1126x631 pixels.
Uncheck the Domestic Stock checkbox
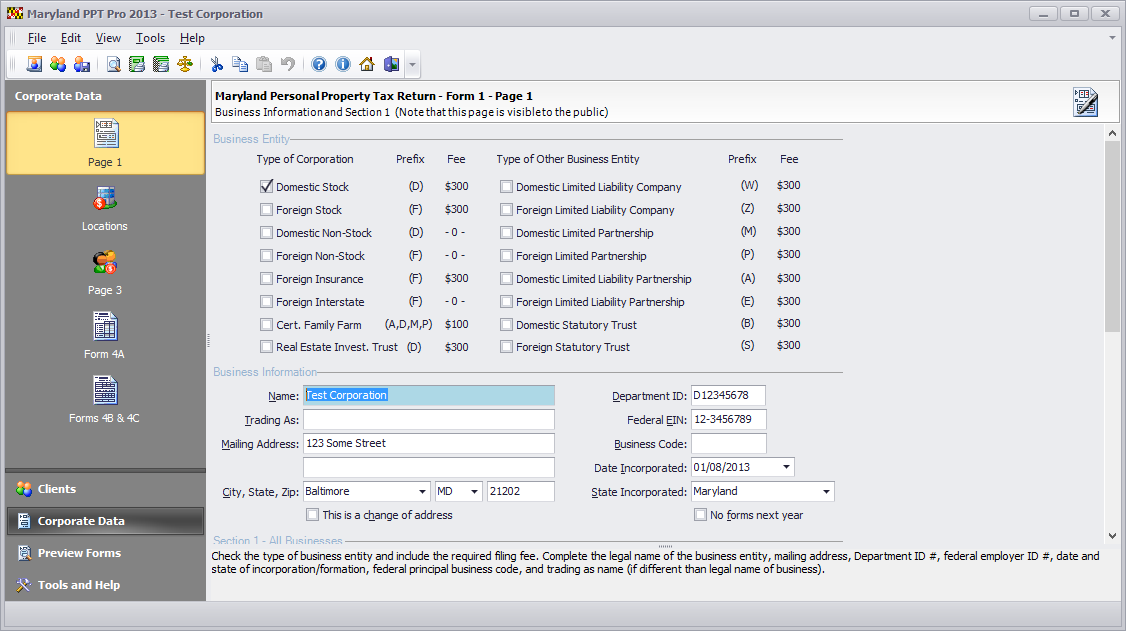click(266, 187)
